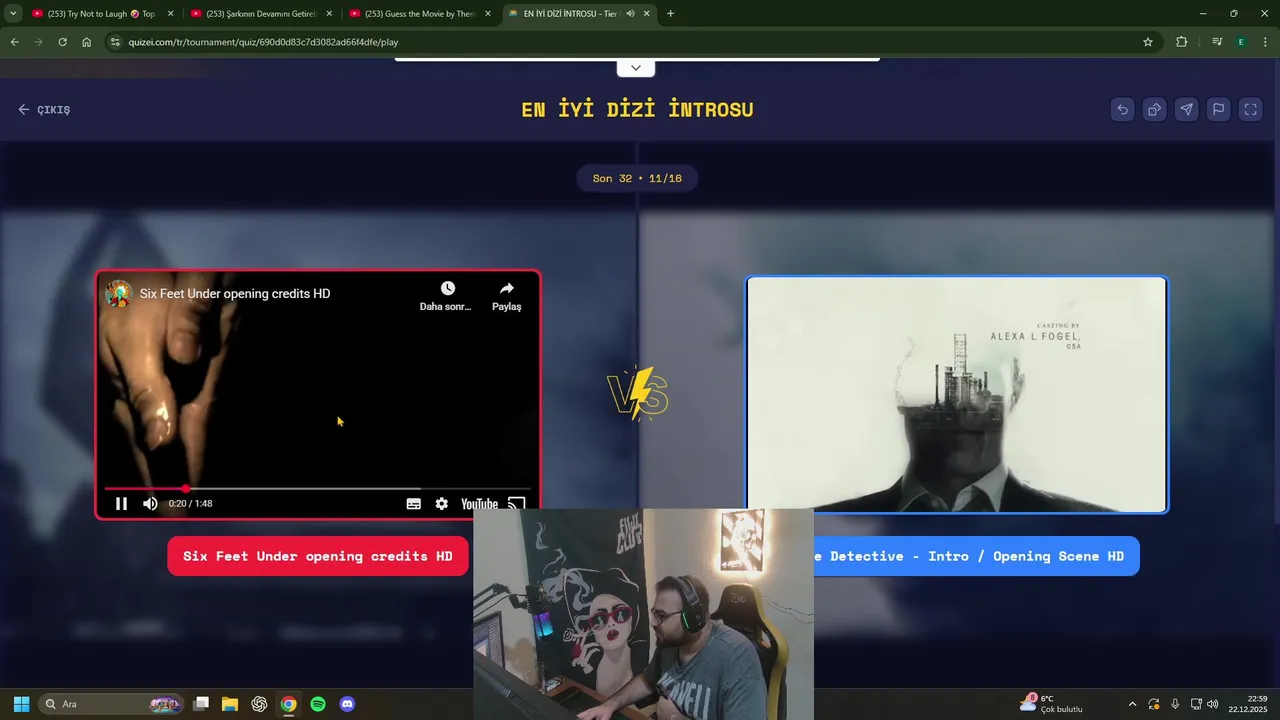Click the microphone tray icon
This screenshot has width=1280, height=720.
1175,704
